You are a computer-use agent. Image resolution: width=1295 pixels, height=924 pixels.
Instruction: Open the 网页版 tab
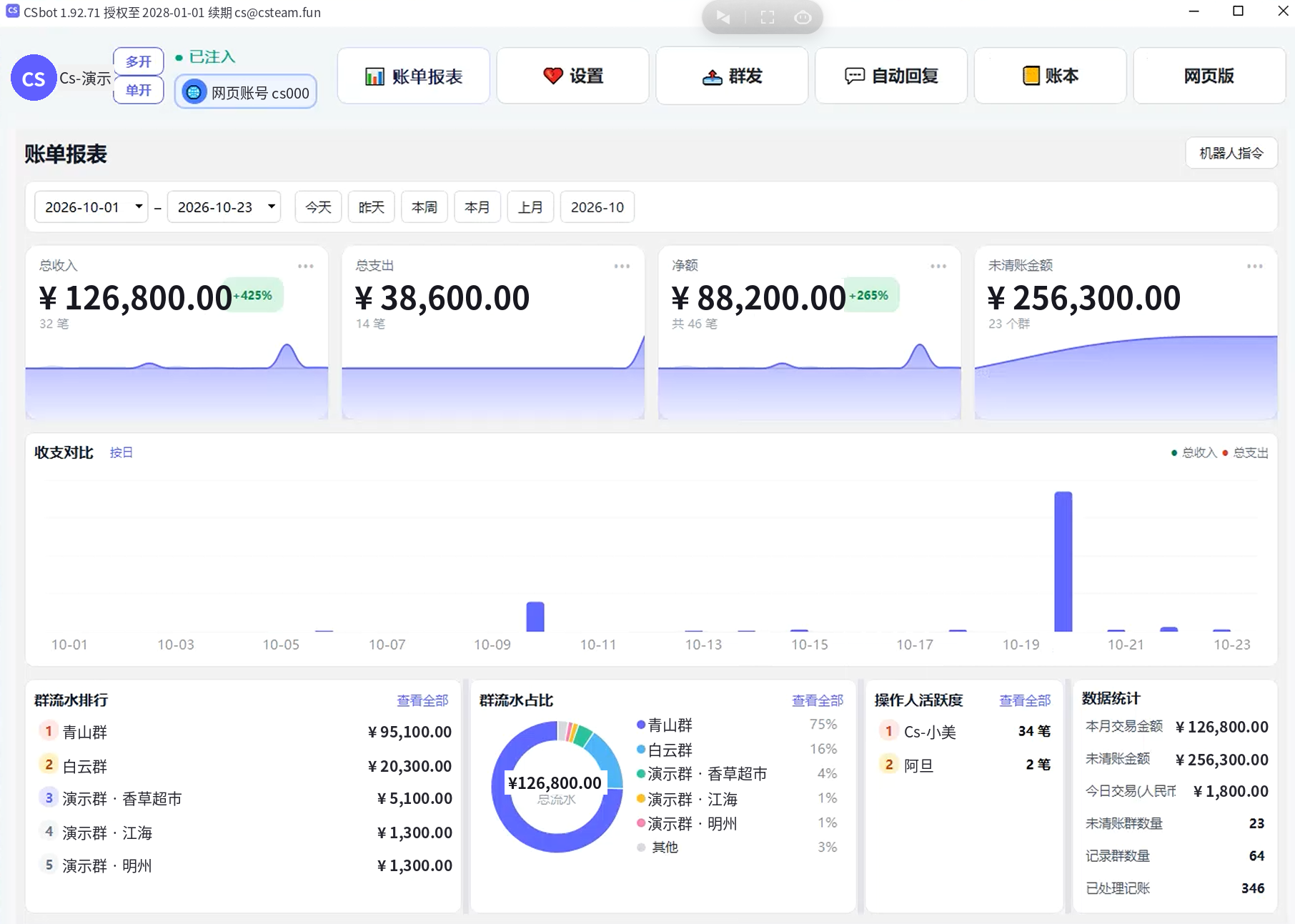coord(1209,76)
